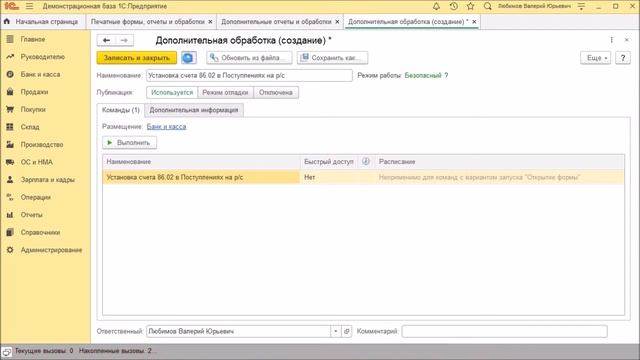Close the Дополнительная обработка (создание) tab
640x360 pixels.
point(474,22)
